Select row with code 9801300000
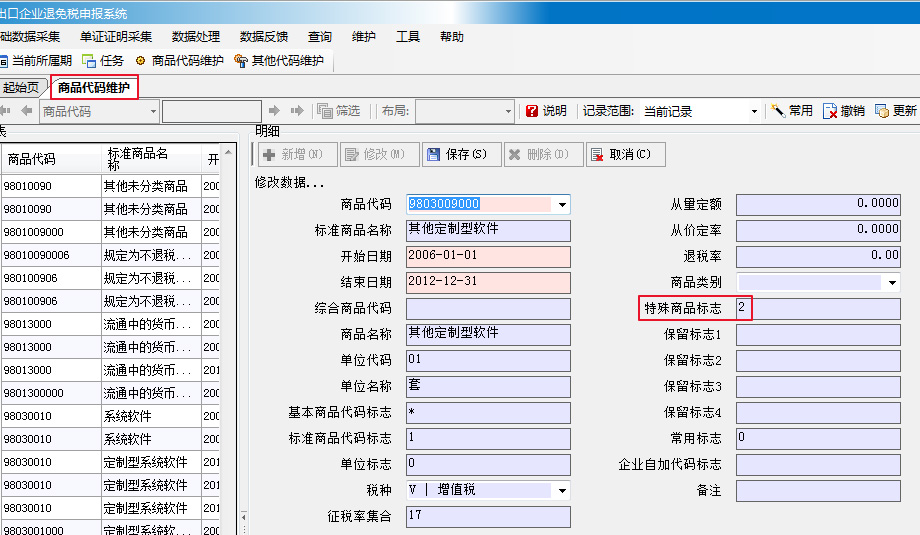The height and width of the screenshot is (535, 920). pos(110,393)
